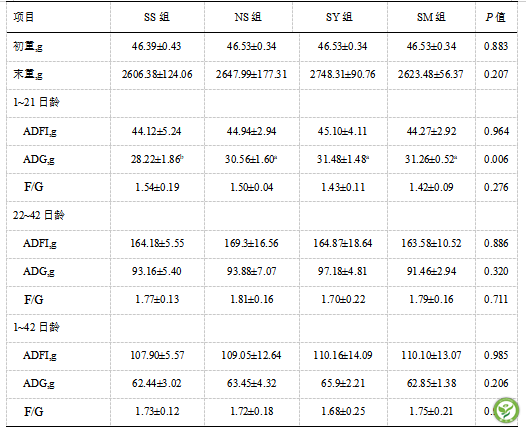The width and height of the screenshot is (526, 430).
Task: Click the SM 组 column header
Action: pos(431,17)
